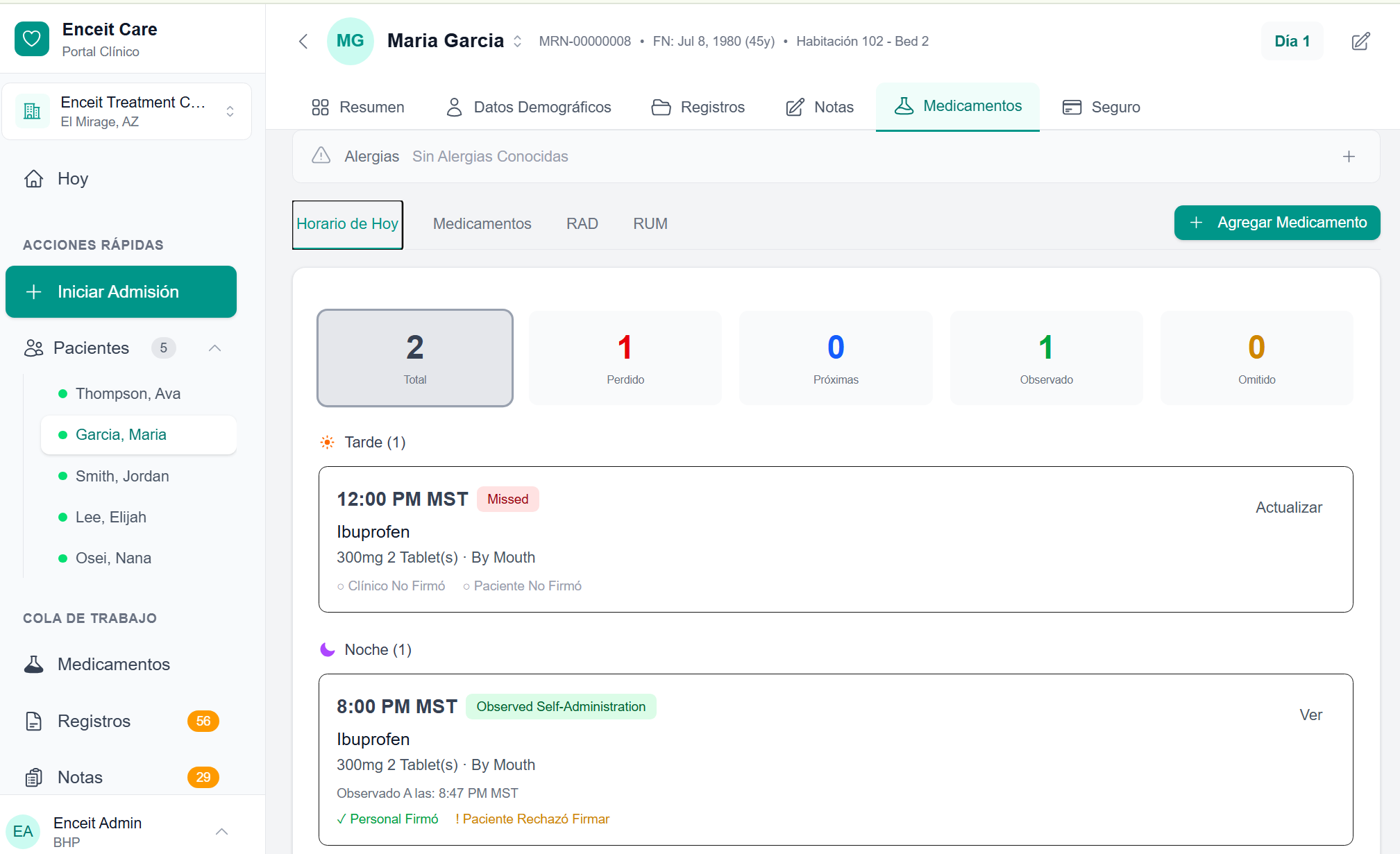Open the Seguro tab
The height and width of the screenshot is (854, 1400).
click(x=1102, y=107)
